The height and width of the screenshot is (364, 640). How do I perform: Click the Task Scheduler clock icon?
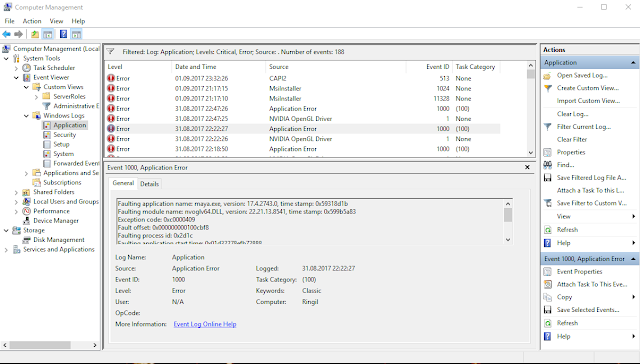point(27,68)
